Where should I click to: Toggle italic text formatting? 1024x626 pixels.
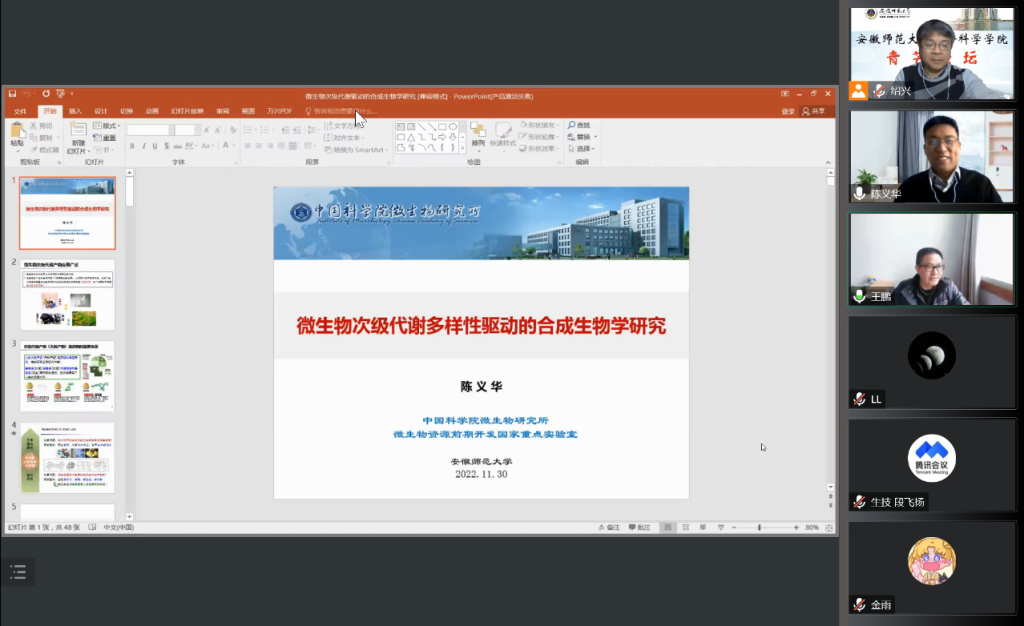tap(144, 146)
